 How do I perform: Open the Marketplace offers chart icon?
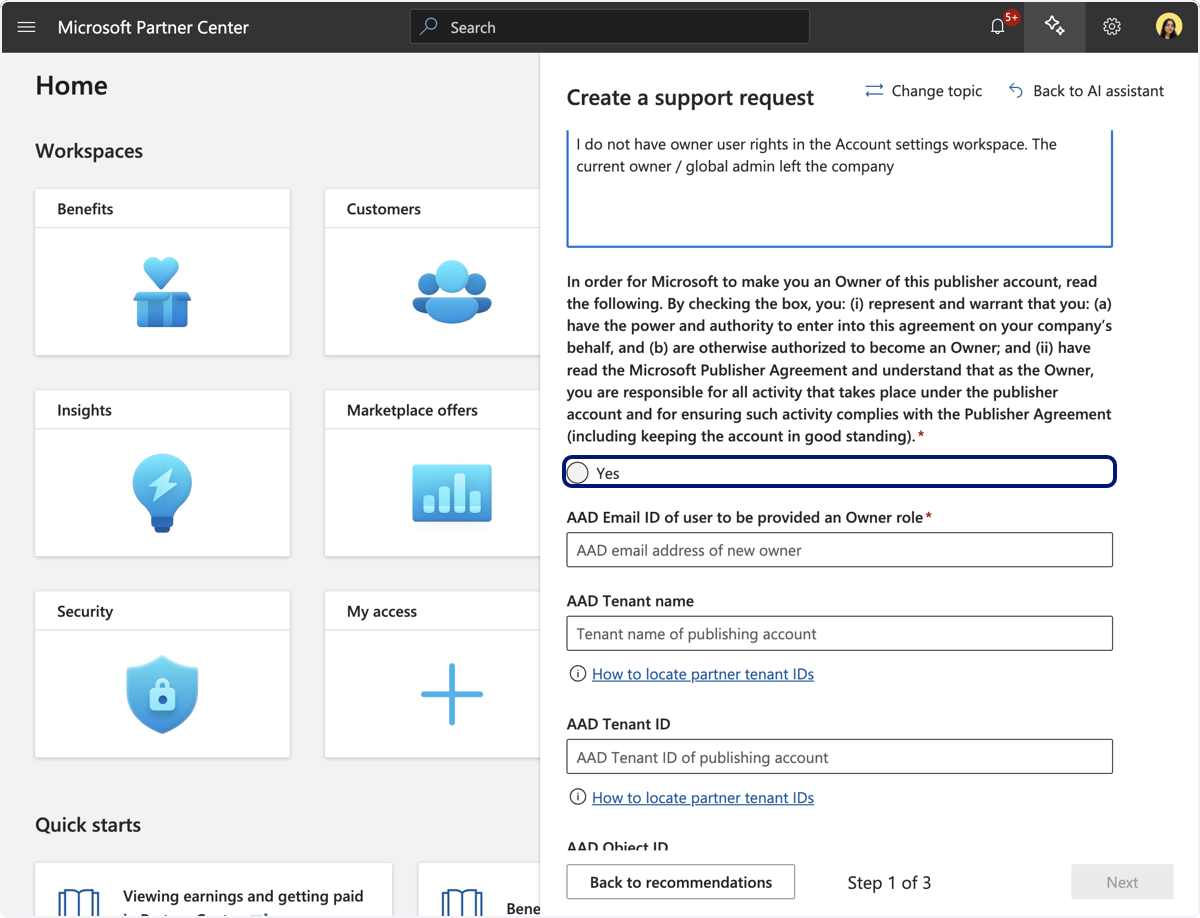[452, 492]
